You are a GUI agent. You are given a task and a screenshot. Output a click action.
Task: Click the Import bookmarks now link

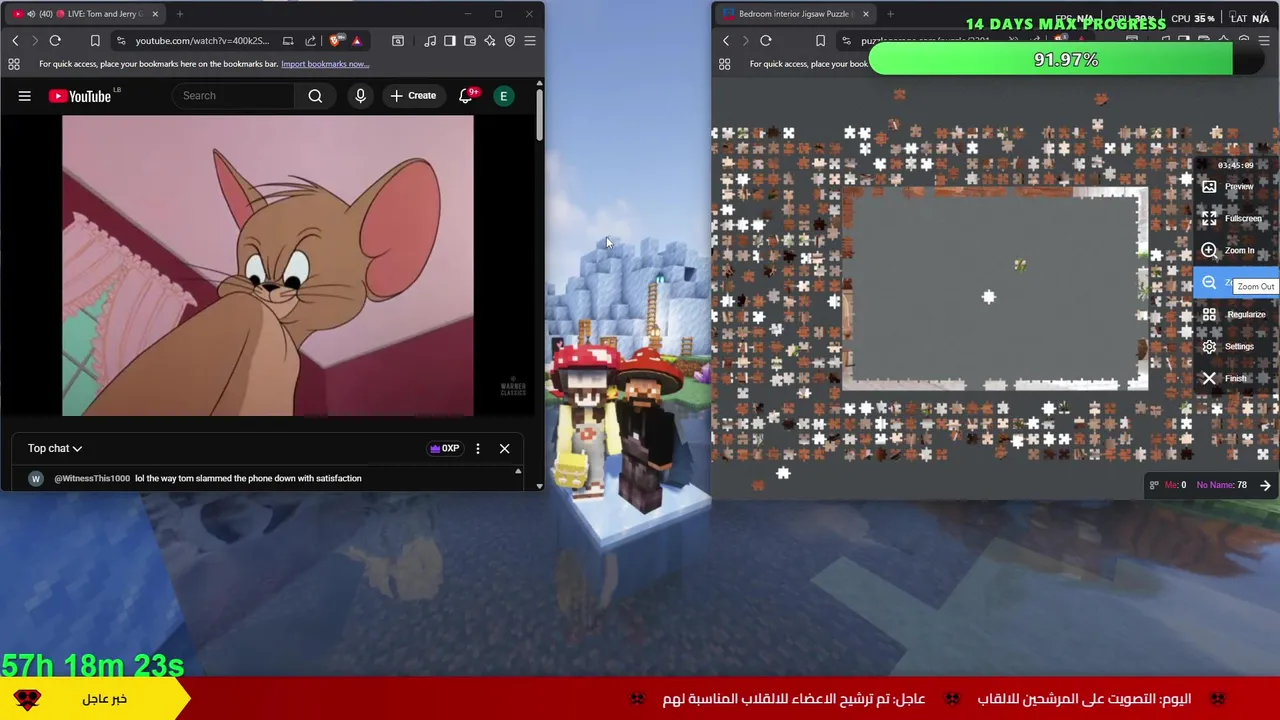coord(325,64)
